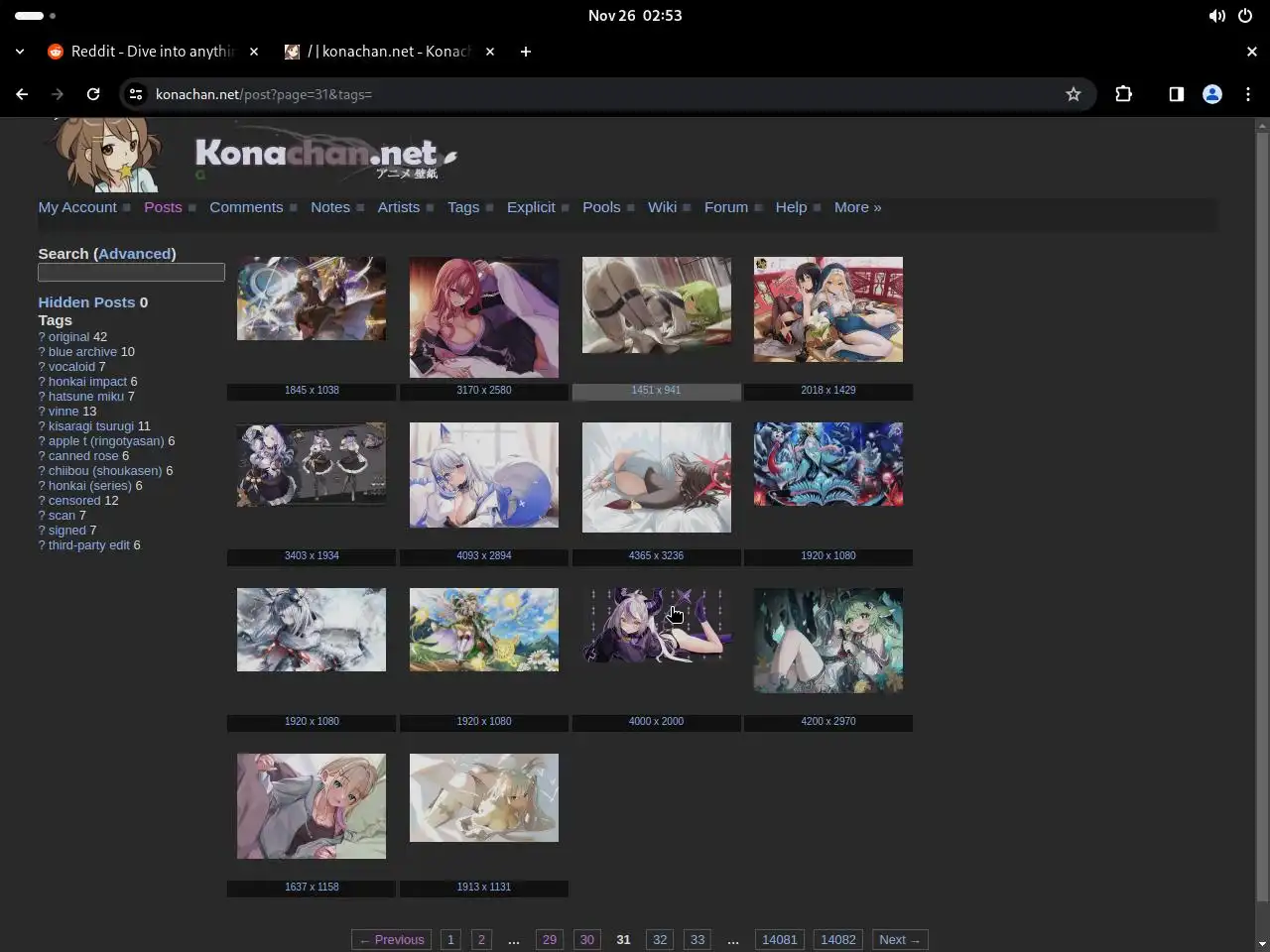The width and height of the screenshot is (1270, 952).
Task: Select the vocaloid tag
Action: (x=71, y=367)
